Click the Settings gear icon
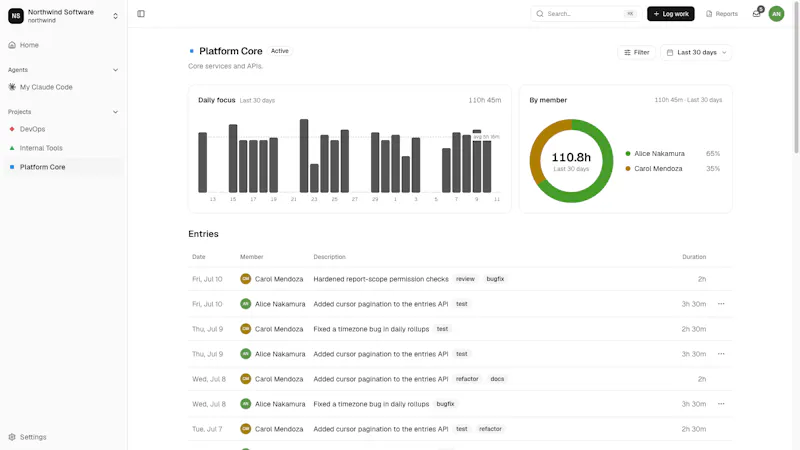The width and height of the screenshot is (800, 450). [12, 437]
